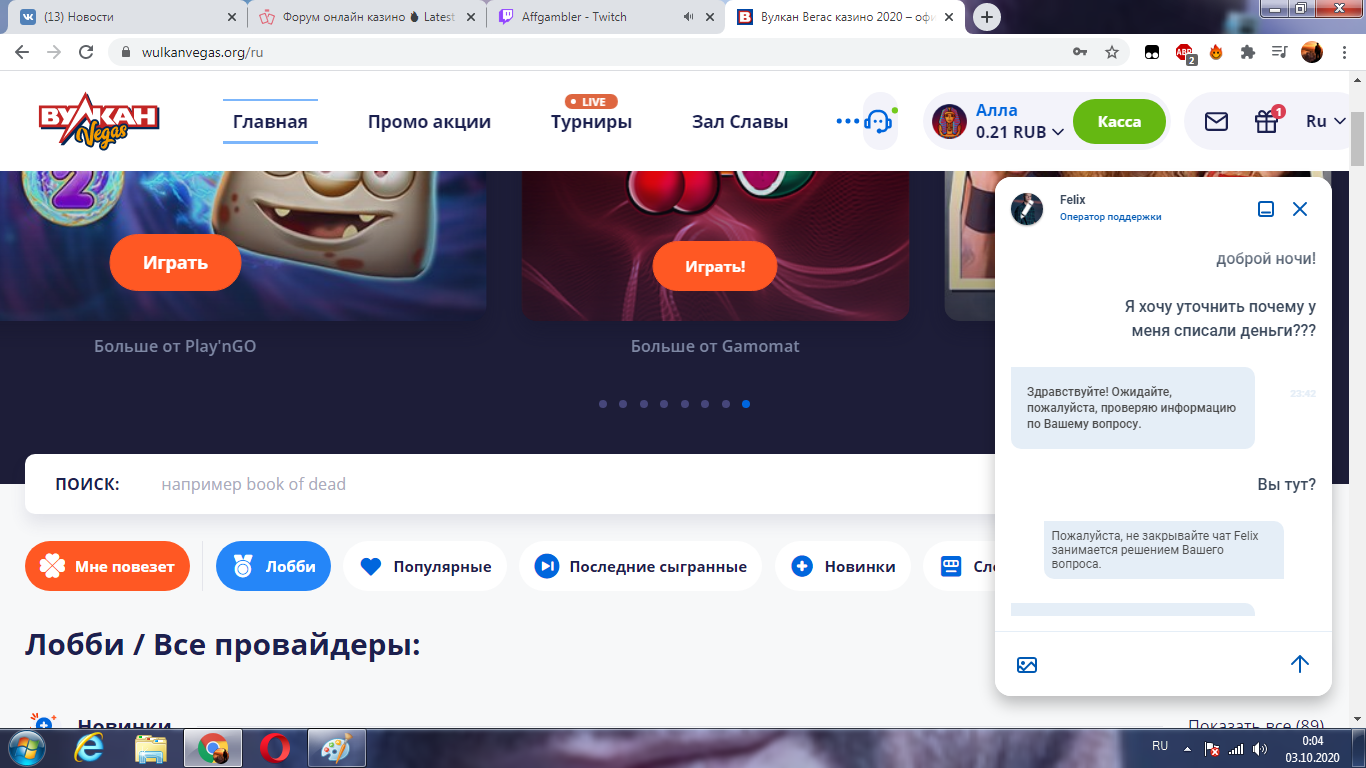Open the Промо акции menu item
Screen dimensions: 1366x768
(429, 122)
